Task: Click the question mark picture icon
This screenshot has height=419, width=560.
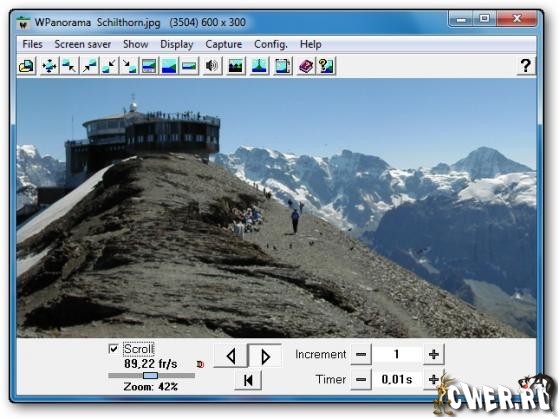Action: [326, 66]
